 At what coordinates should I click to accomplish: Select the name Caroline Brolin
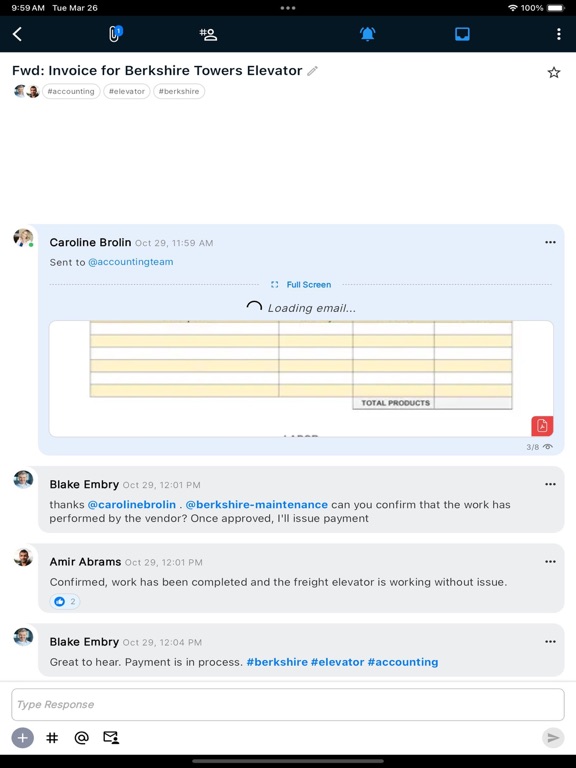click(x=91, y=242)
